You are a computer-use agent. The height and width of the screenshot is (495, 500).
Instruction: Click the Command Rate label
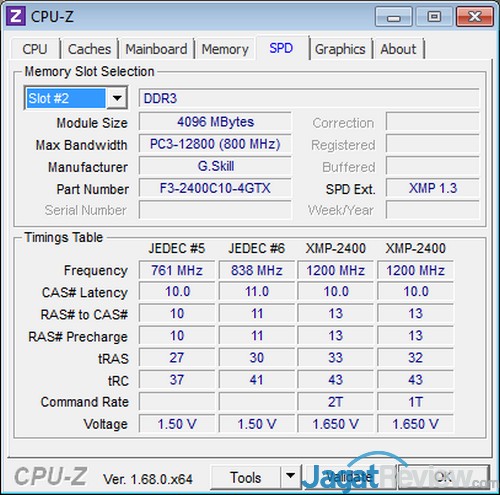coord(84,402)
